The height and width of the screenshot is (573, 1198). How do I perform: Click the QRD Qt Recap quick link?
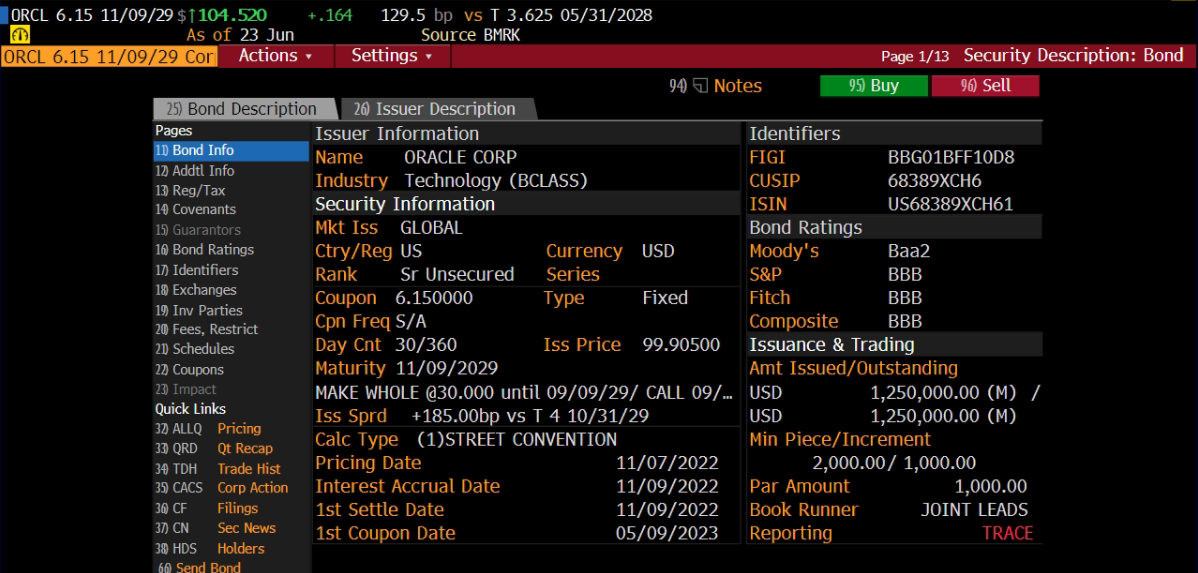214,448
